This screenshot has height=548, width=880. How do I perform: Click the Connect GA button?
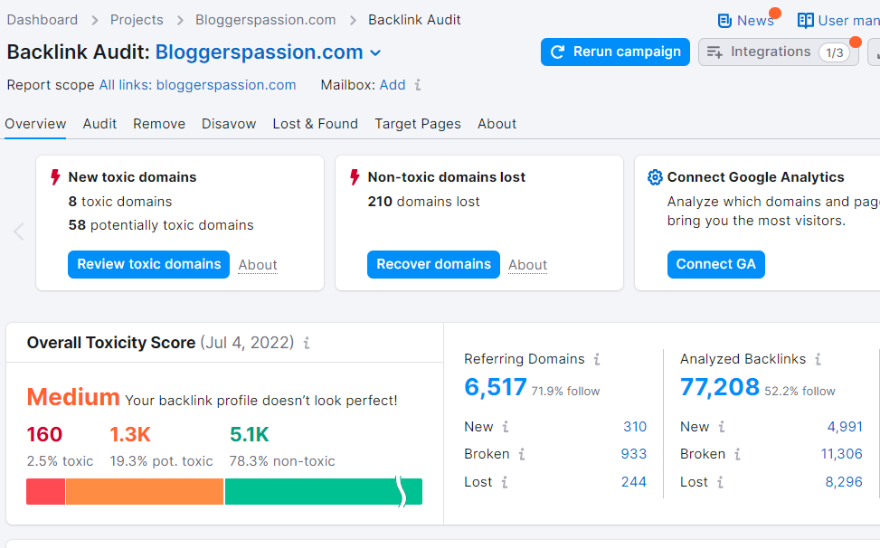(716, 264)
